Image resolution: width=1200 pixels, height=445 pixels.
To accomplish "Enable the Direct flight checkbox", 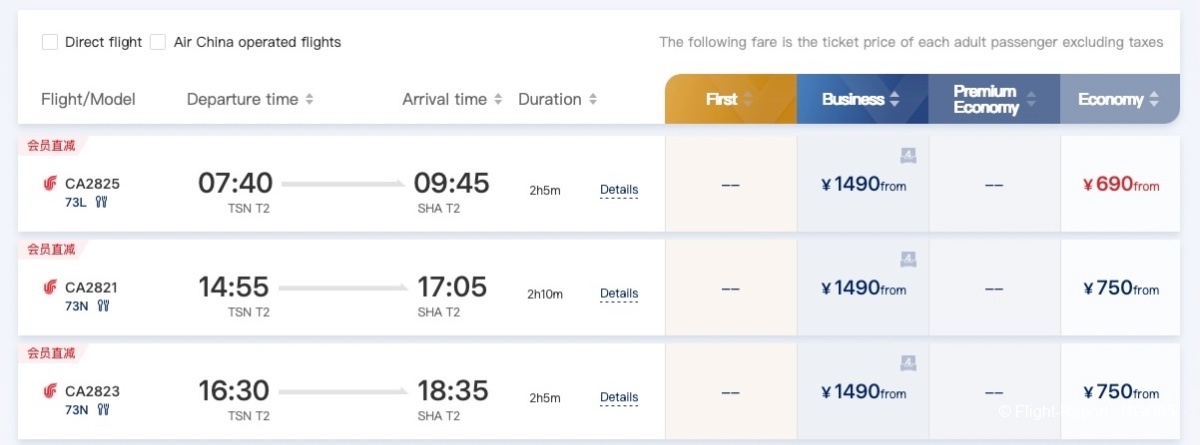I will (x=50, y=42).
